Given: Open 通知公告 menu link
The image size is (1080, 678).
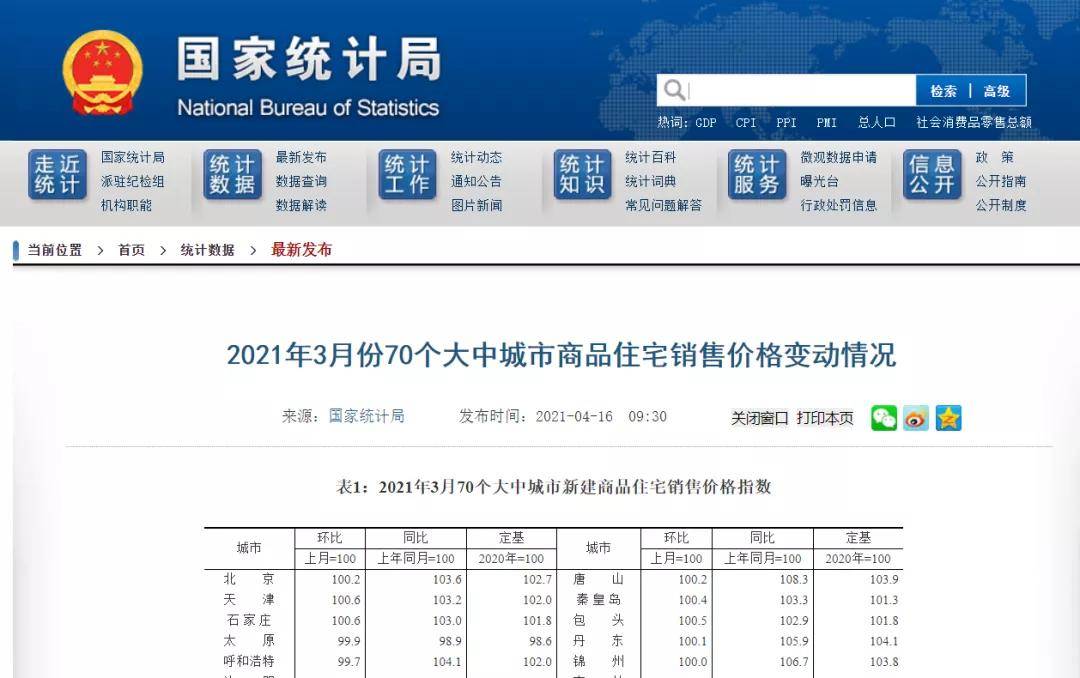Looking at the screenshot, I should coord(477,181).
